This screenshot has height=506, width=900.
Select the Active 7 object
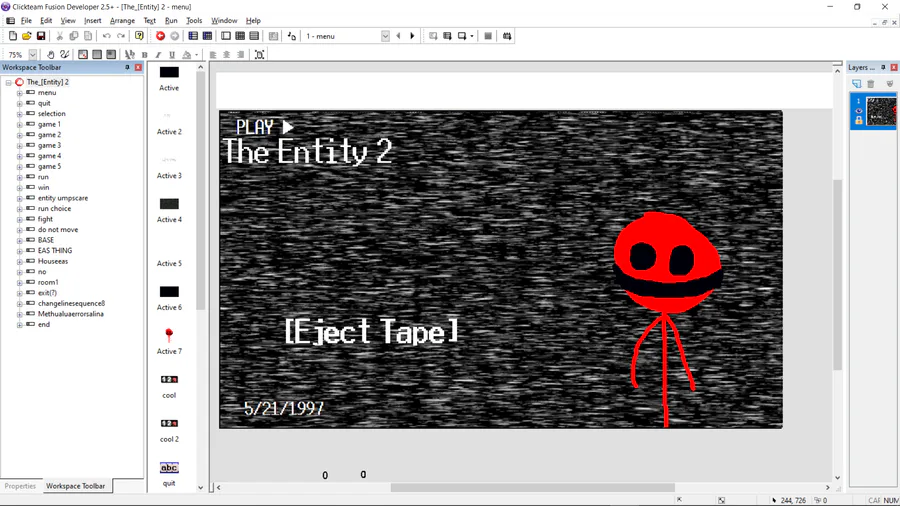tap(169, 342)
